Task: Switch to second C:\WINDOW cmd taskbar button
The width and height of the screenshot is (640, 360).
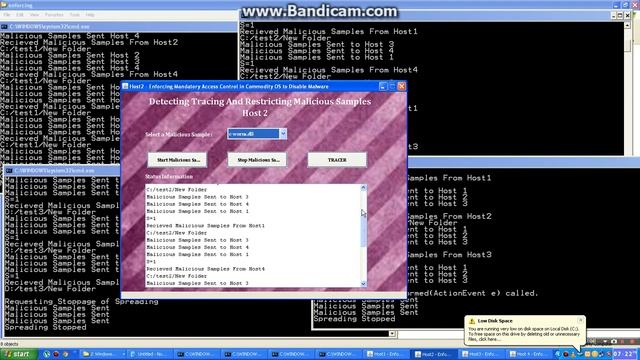Action: coord(244,354)
